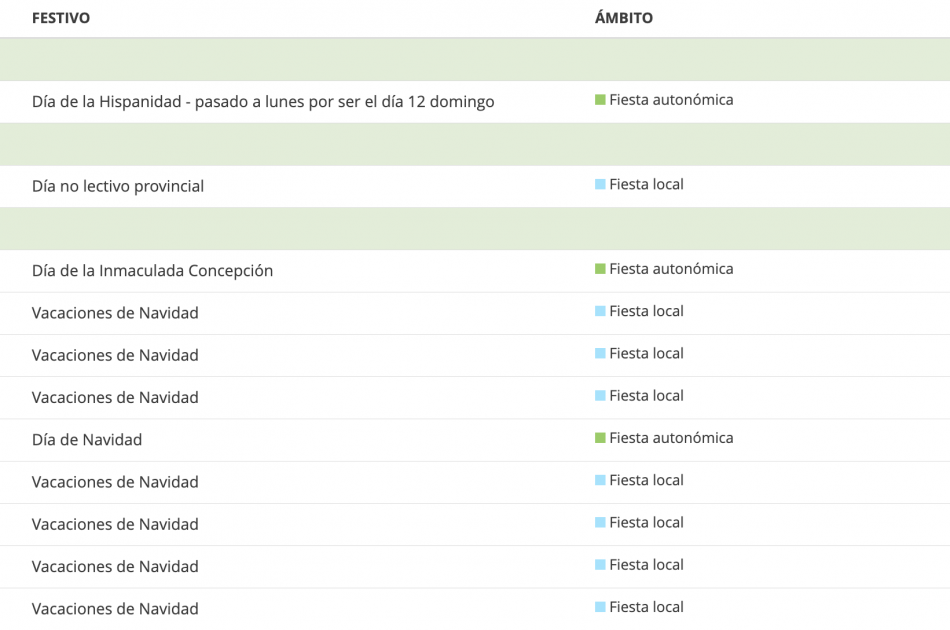Select first Vacaciones de Navidad below Inmaculada Concepción

(x=115, y=313)
